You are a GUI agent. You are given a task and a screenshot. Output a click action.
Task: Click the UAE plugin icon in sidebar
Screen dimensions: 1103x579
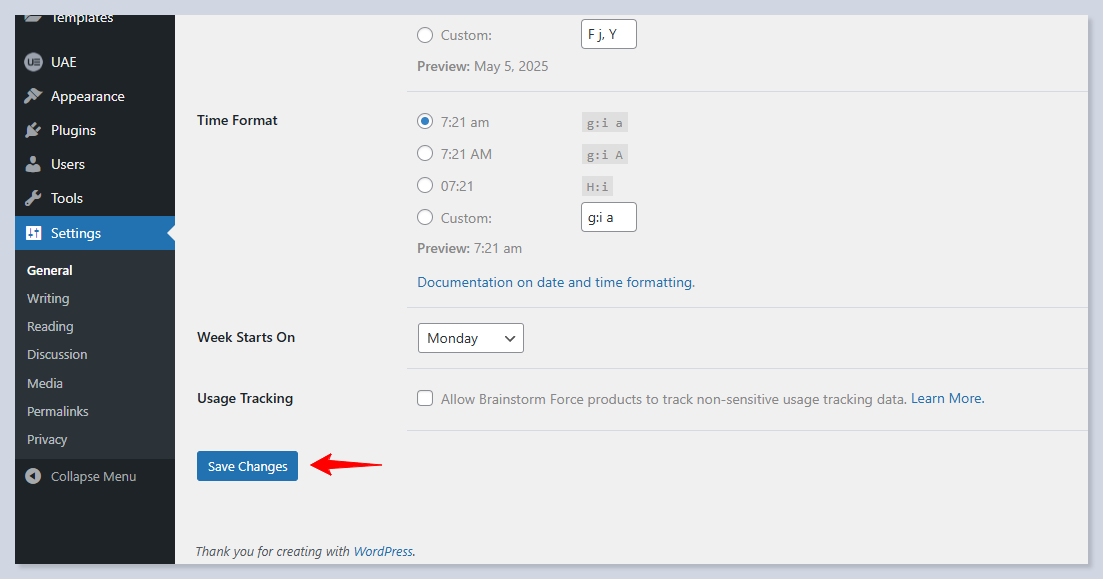[33, 62]
